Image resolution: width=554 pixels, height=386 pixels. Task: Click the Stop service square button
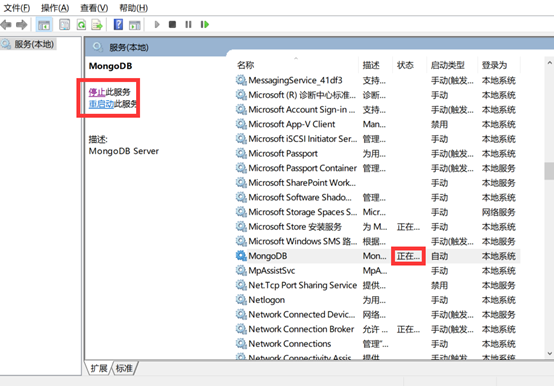tap(172, 24)
